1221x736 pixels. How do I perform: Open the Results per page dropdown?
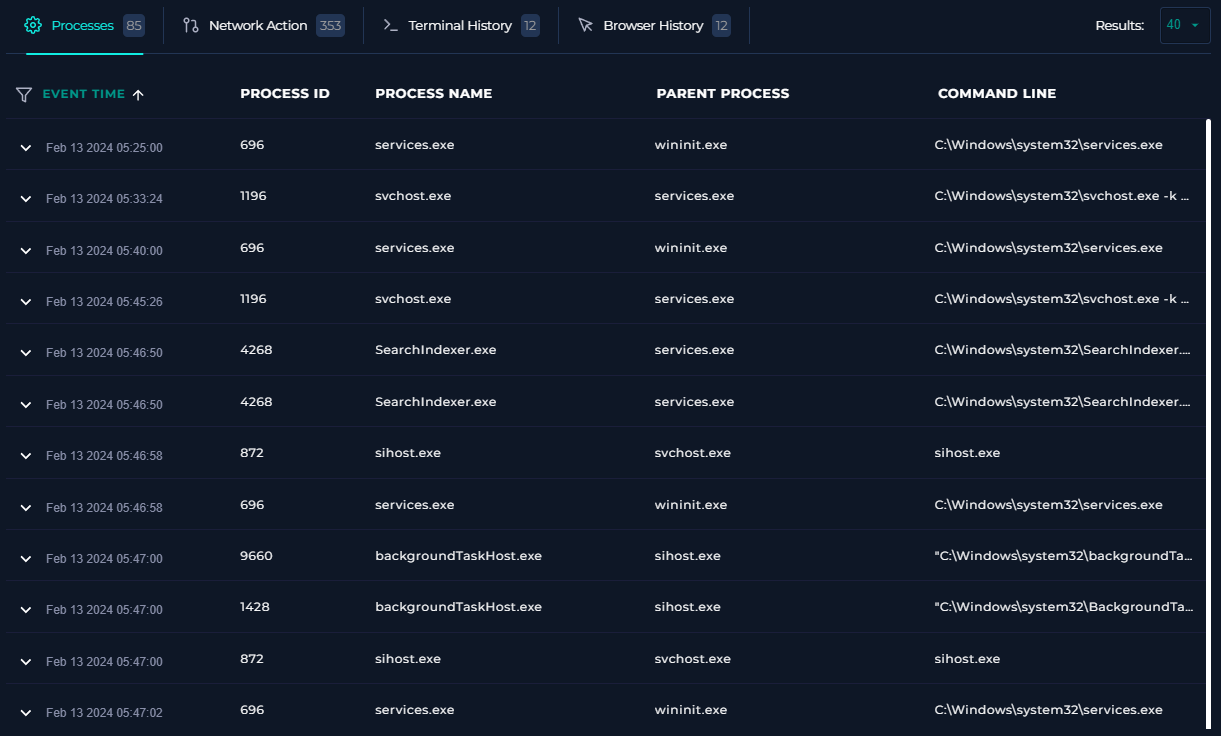click(x=1185, y=25)
